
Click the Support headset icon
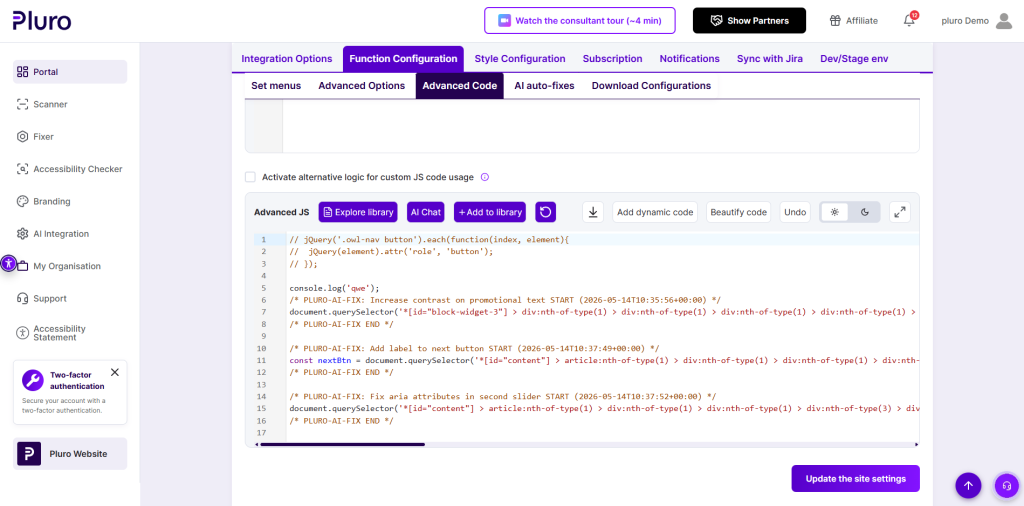tap(22, 298)
